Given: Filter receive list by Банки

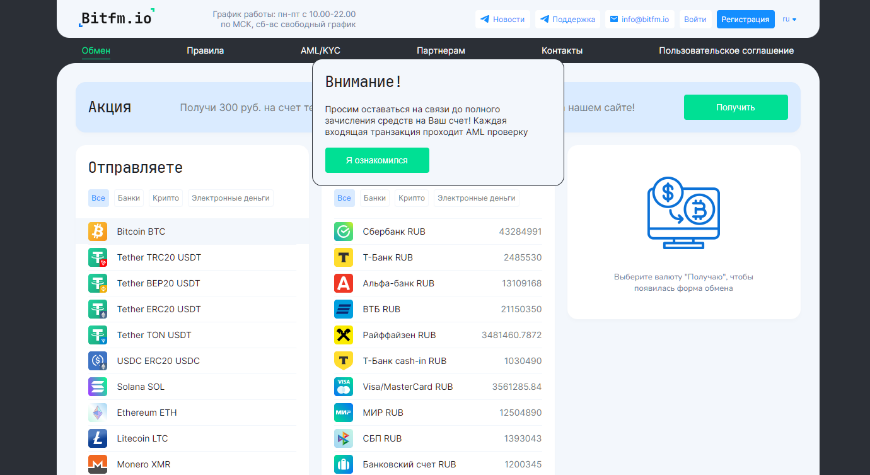Looking at the screenshot, I should tap(375, 198).
